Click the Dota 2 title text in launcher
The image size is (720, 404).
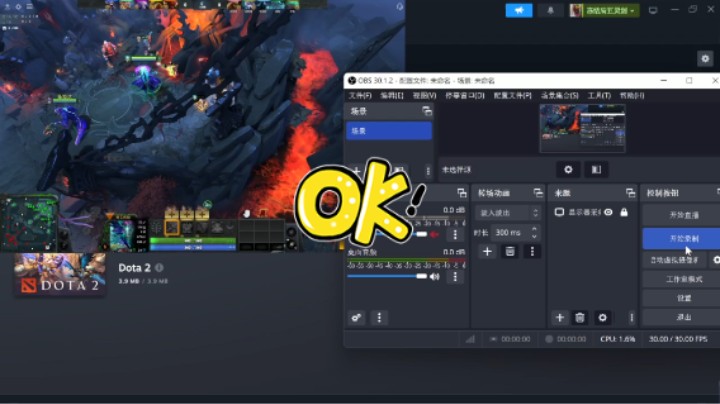[135, 268]
